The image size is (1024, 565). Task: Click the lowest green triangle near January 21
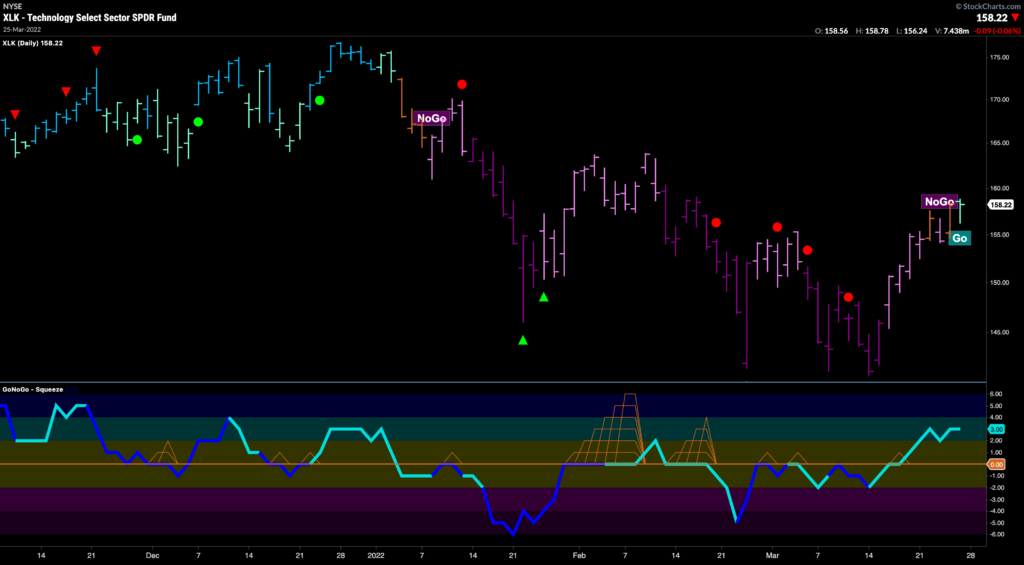click(522, 340)
